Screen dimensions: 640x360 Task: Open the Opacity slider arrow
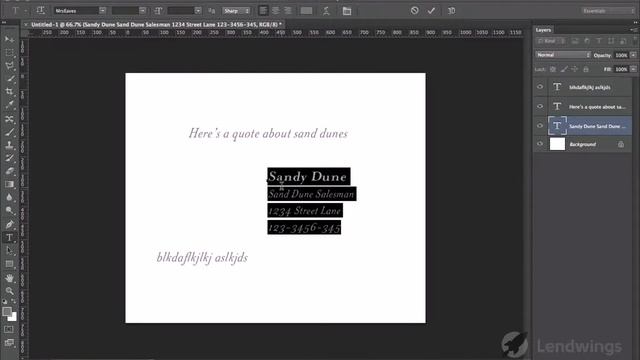pos(633,55)
